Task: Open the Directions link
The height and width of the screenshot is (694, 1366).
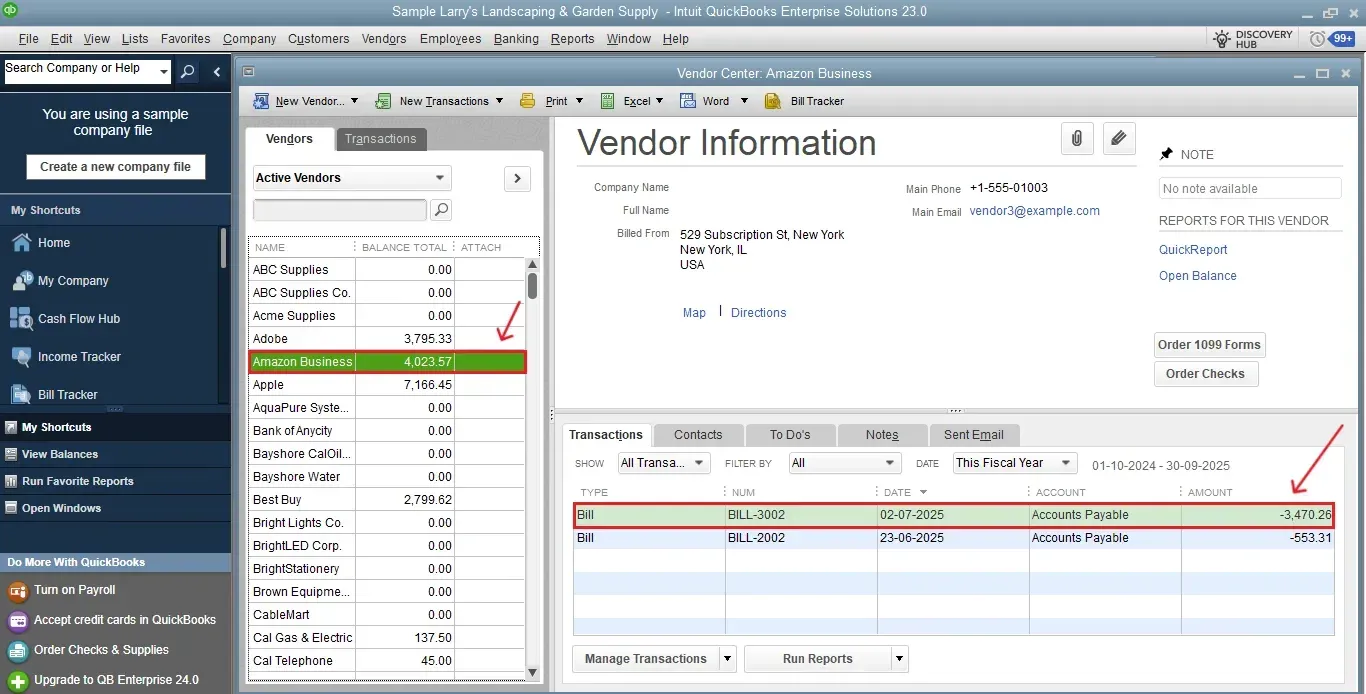Action: (759, 313)
